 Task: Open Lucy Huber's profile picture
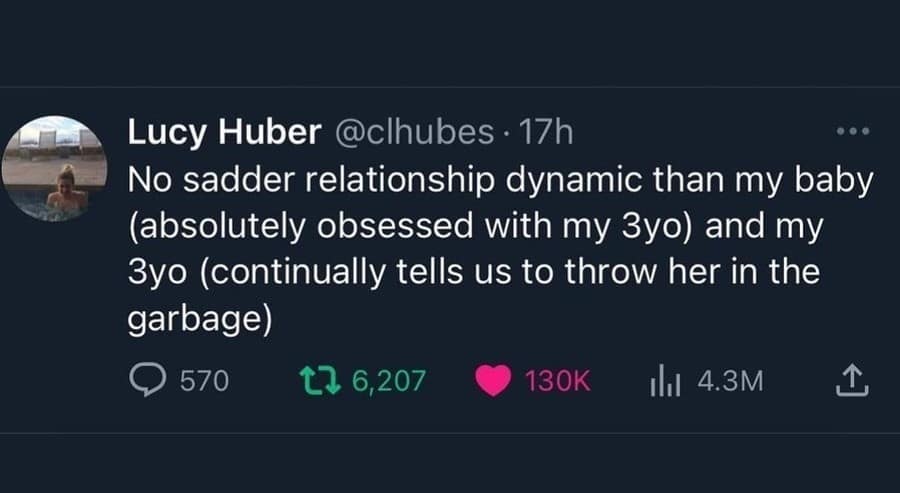tap(53, 168)
